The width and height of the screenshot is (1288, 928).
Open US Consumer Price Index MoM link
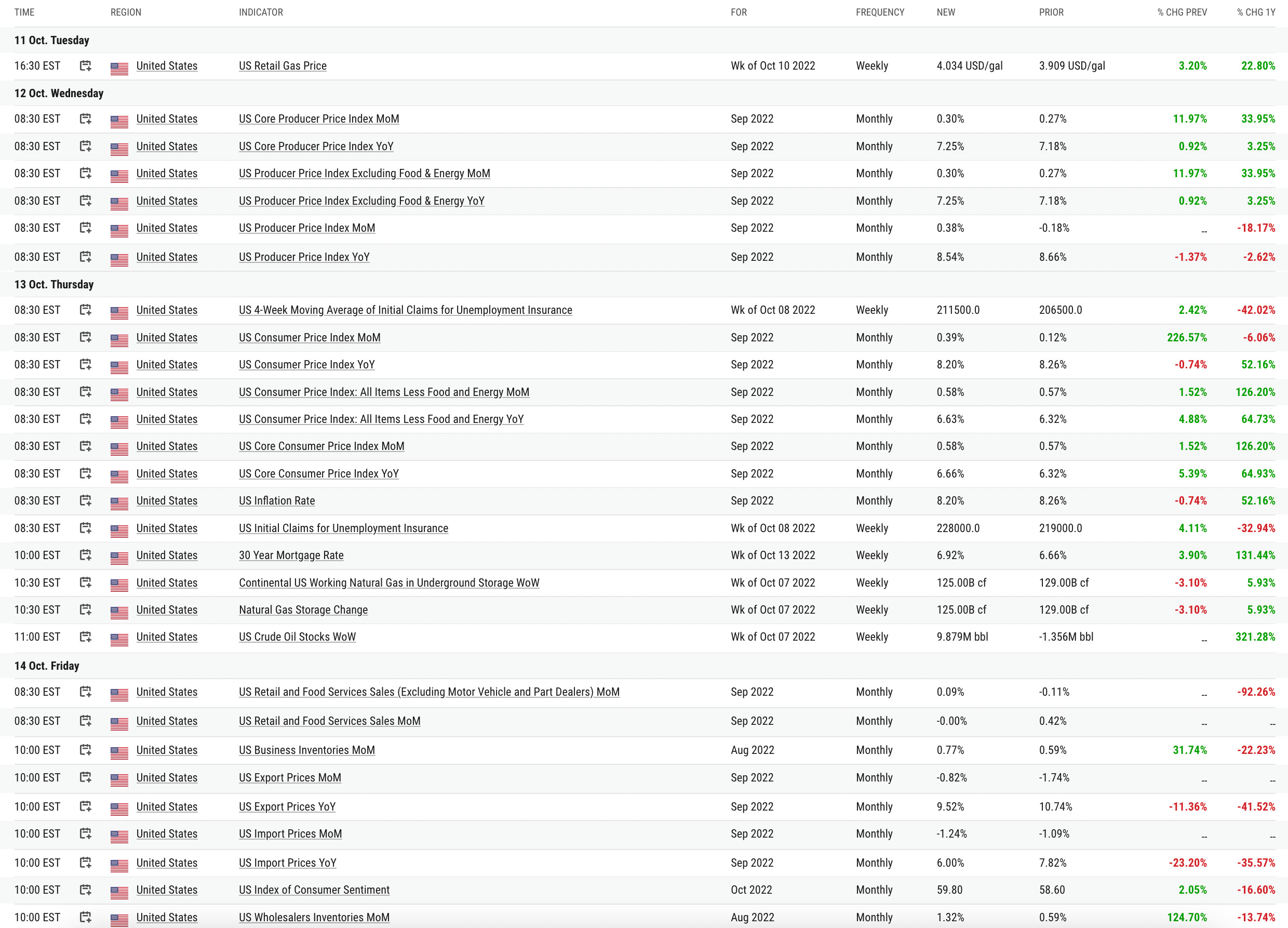tap(310, 338)
